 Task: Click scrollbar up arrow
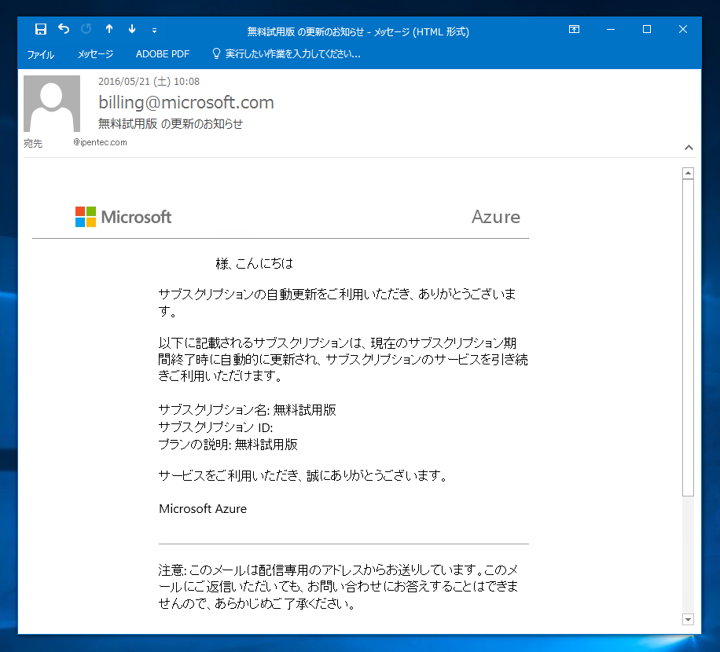pyautogui.click(x=687, y=173)
